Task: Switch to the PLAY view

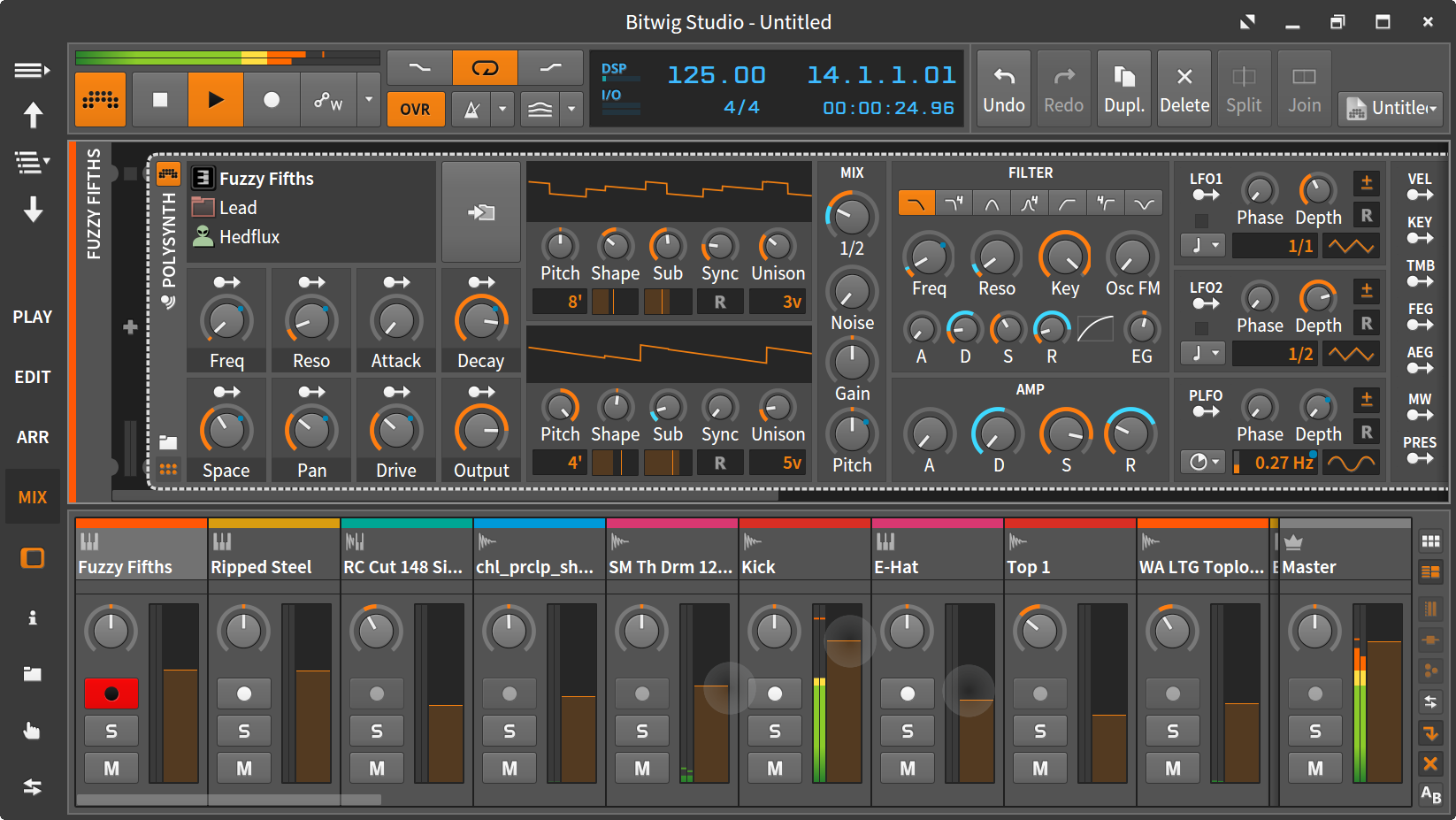Action: tap(33, 317)
